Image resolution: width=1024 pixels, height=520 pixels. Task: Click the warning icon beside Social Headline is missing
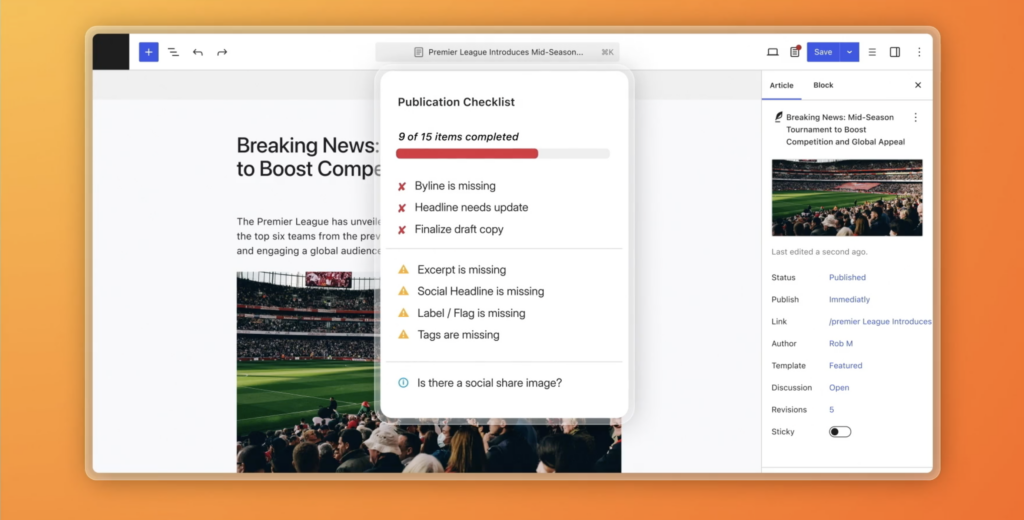pyautogui.click(x=404, y=291)
